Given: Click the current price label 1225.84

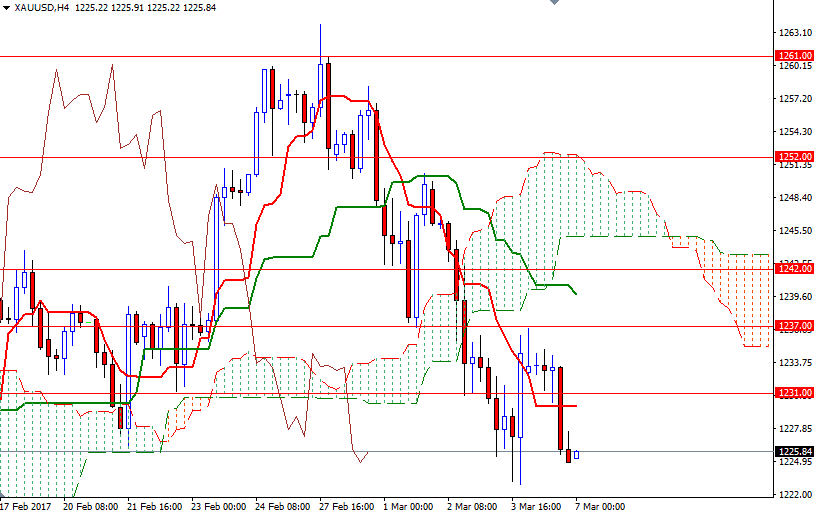Looking at the screenshot, I should click(794, 451).
